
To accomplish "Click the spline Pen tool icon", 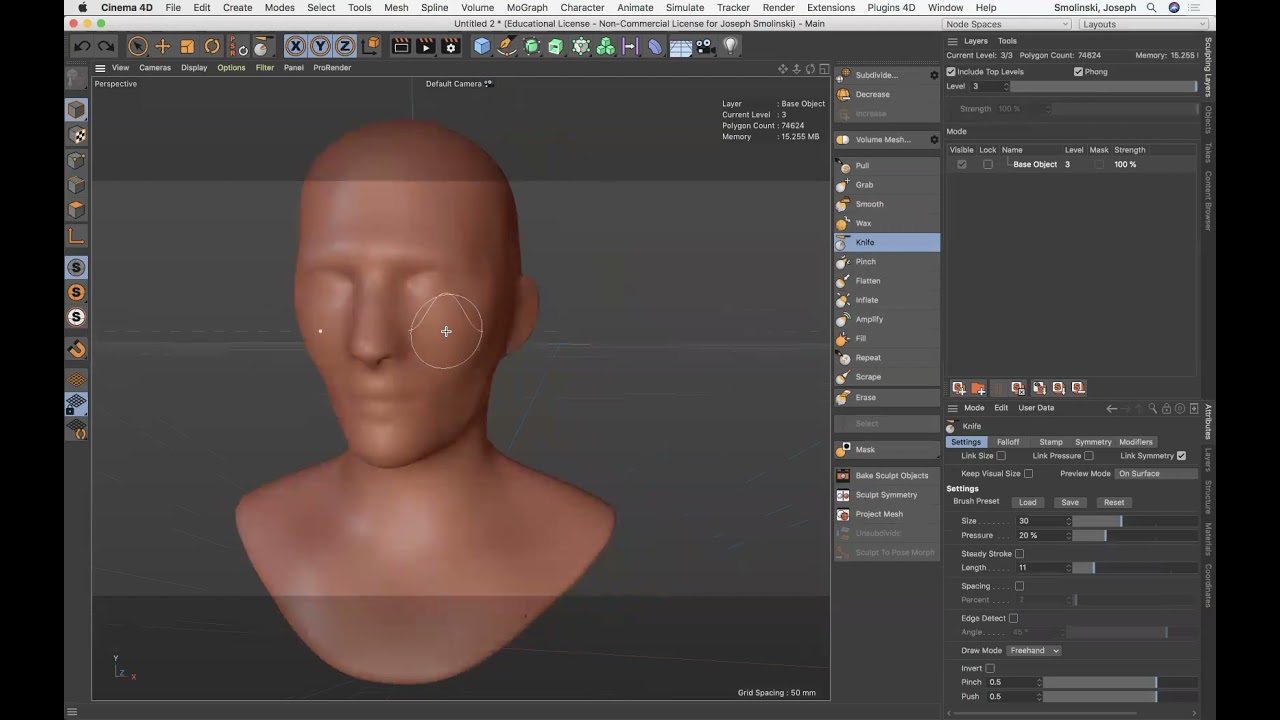I will (x=507, y=46).
